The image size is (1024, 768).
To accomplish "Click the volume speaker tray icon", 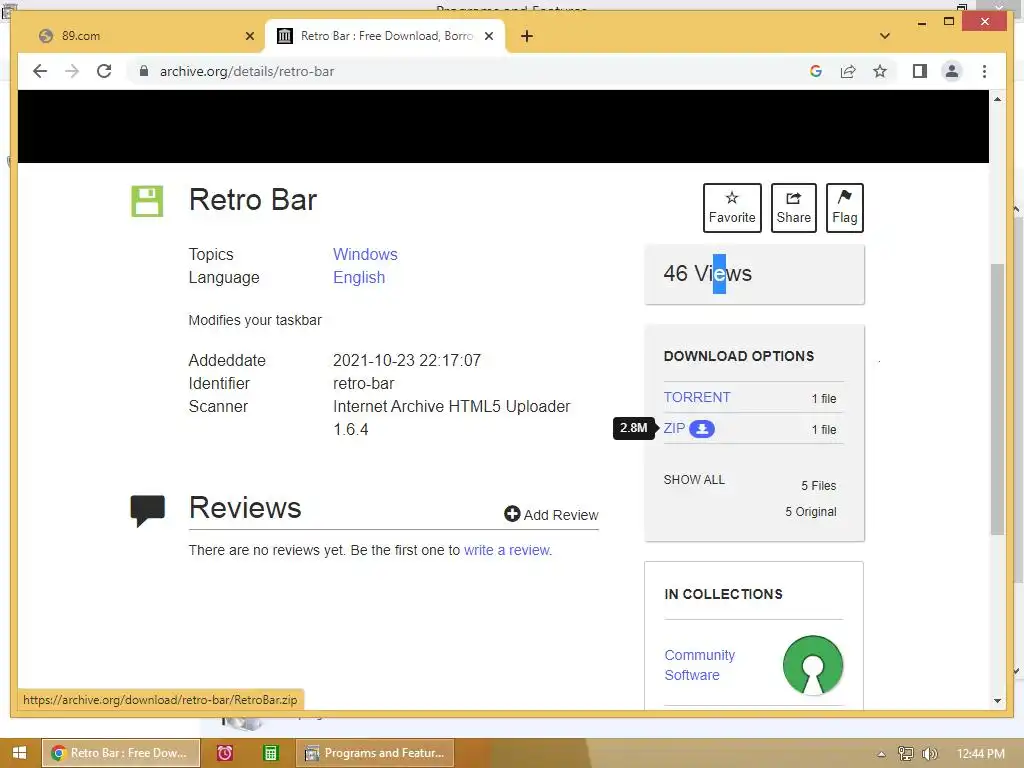I will (930, 754).
